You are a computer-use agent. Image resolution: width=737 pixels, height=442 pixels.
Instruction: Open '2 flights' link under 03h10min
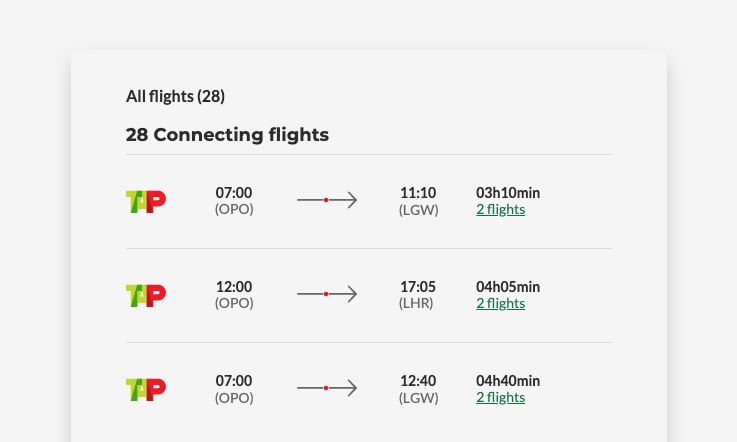500,210
